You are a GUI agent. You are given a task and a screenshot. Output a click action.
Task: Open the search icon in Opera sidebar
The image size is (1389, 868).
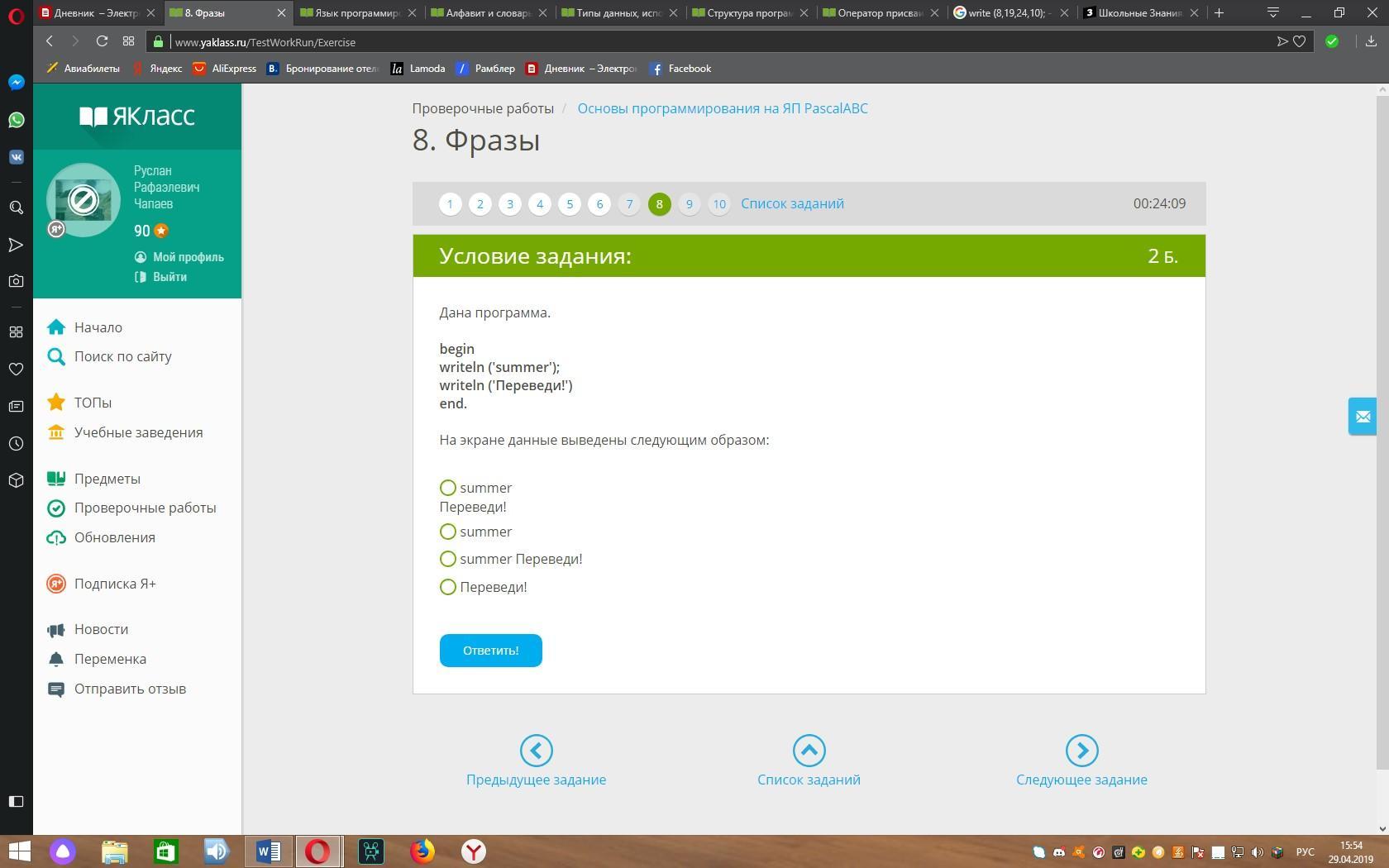point(16,207)
